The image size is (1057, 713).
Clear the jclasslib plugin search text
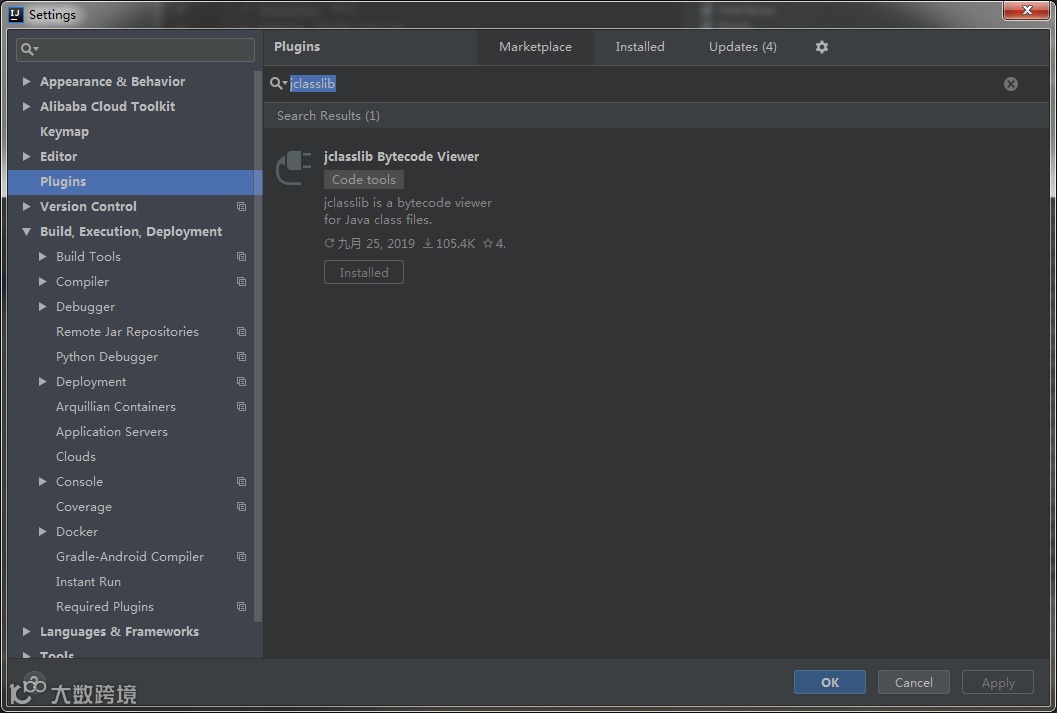[x=1010, y=84]
